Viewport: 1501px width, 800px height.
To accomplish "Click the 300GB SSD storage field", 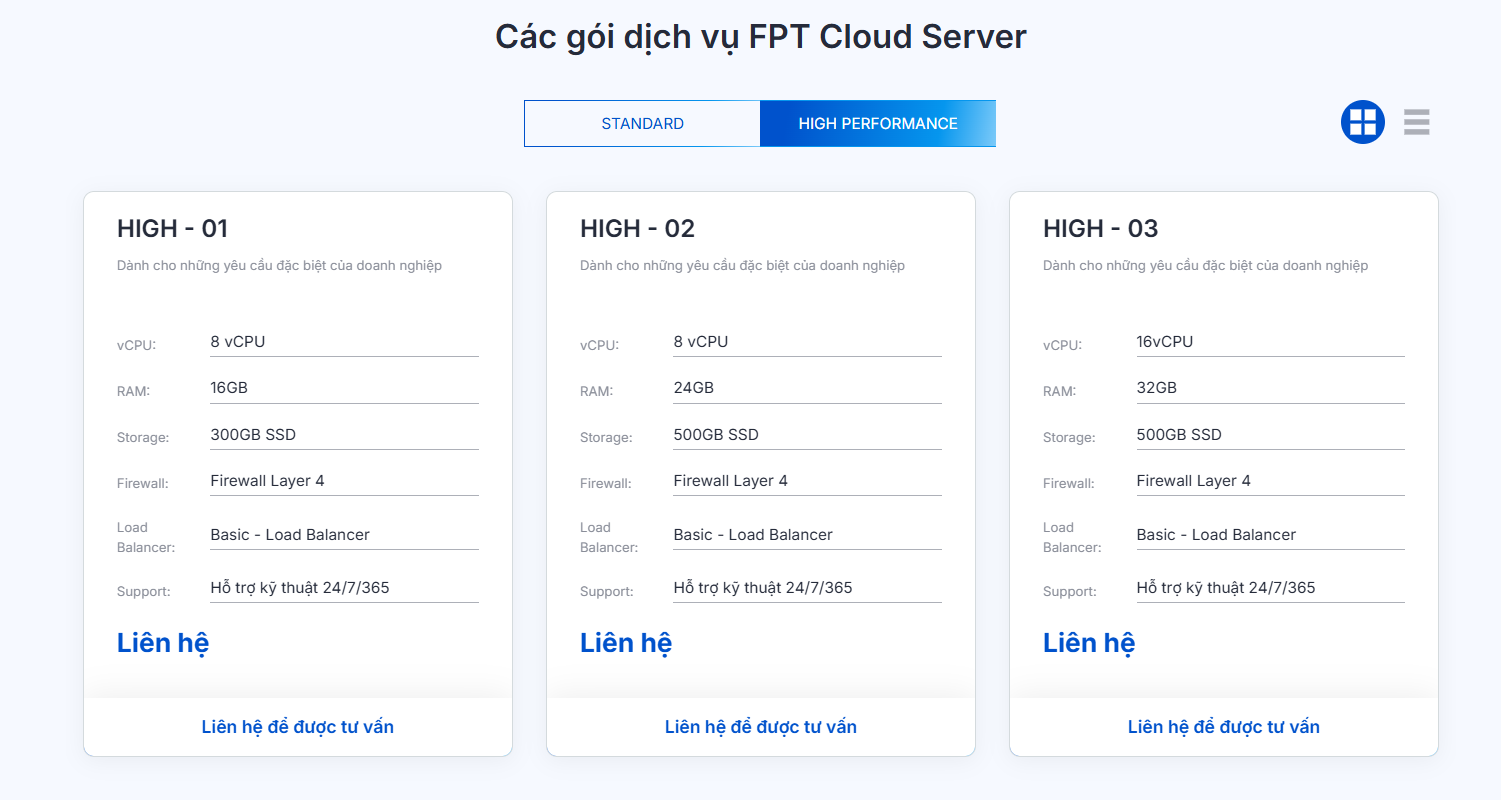I will point(344,435).
